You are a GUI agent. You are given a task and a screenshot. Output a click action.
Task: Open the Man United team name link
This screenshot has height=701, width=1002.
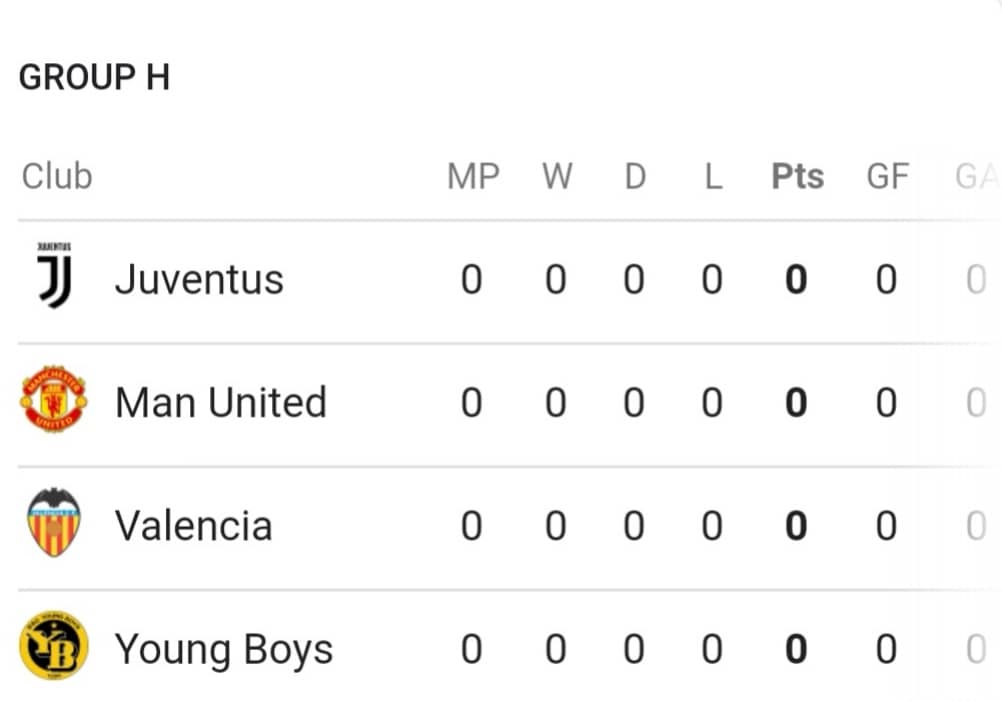click(221, 403)
